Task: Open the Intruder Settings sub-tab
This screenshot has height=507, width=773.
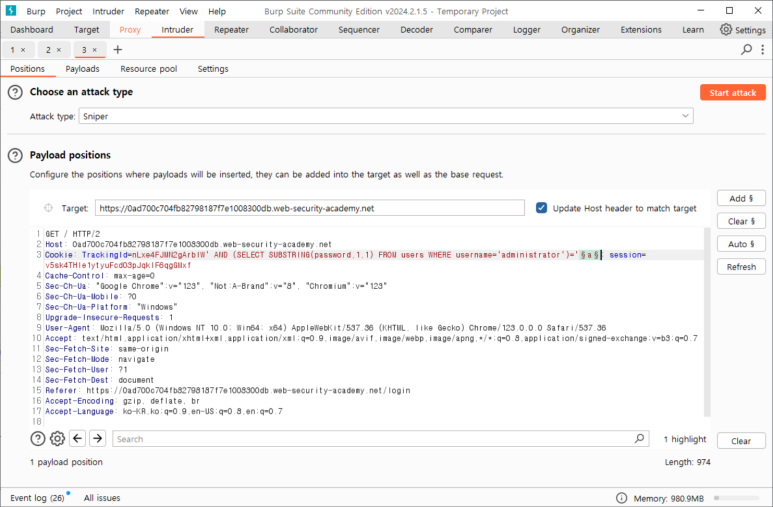Action: pyautogui.click(x=213, y=69)
